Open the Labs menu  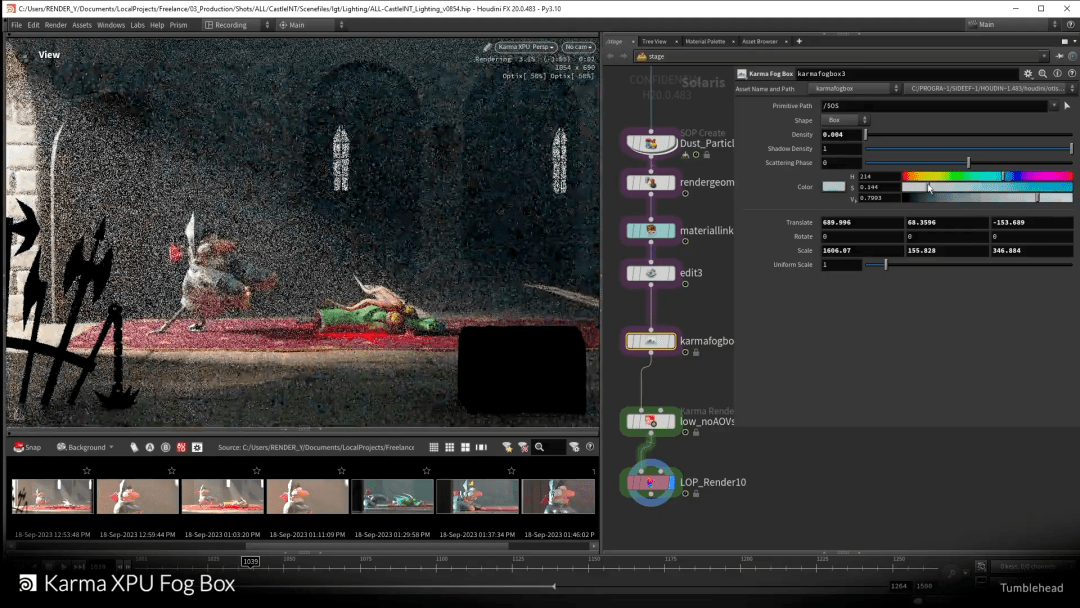point(138,25)
